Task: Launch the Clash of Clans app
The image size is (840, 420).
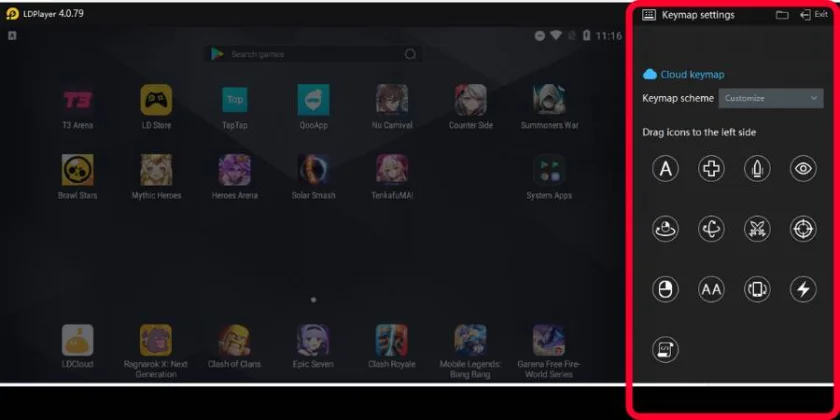Action: click(x=234, y=346)
